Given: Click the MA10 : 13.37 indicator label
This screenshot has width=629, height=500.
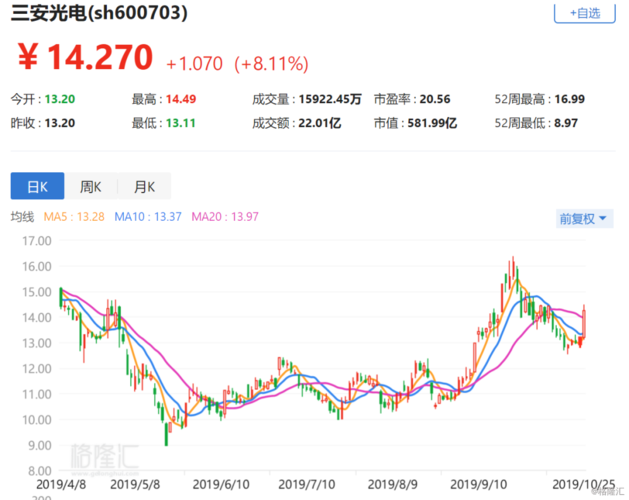Looking at the screenshot, I should click(x=148, y=217).
